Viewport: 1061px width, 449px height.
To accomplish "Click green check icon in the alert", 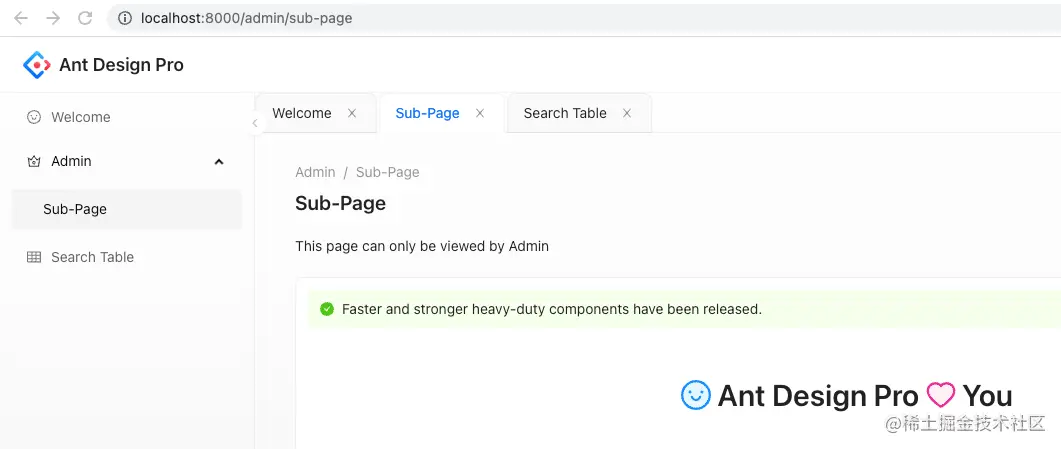I will 327,309.
